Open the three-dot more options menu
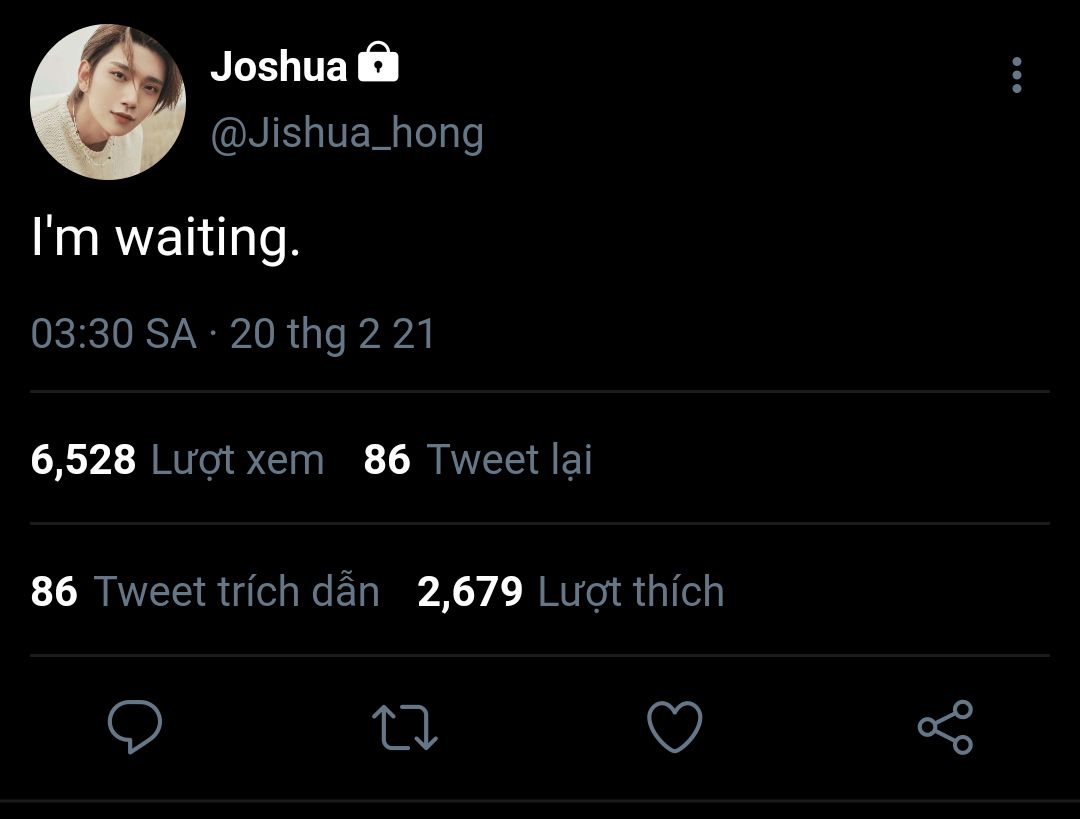This screenshot has height=819, width=1080. click(1017, 75)
